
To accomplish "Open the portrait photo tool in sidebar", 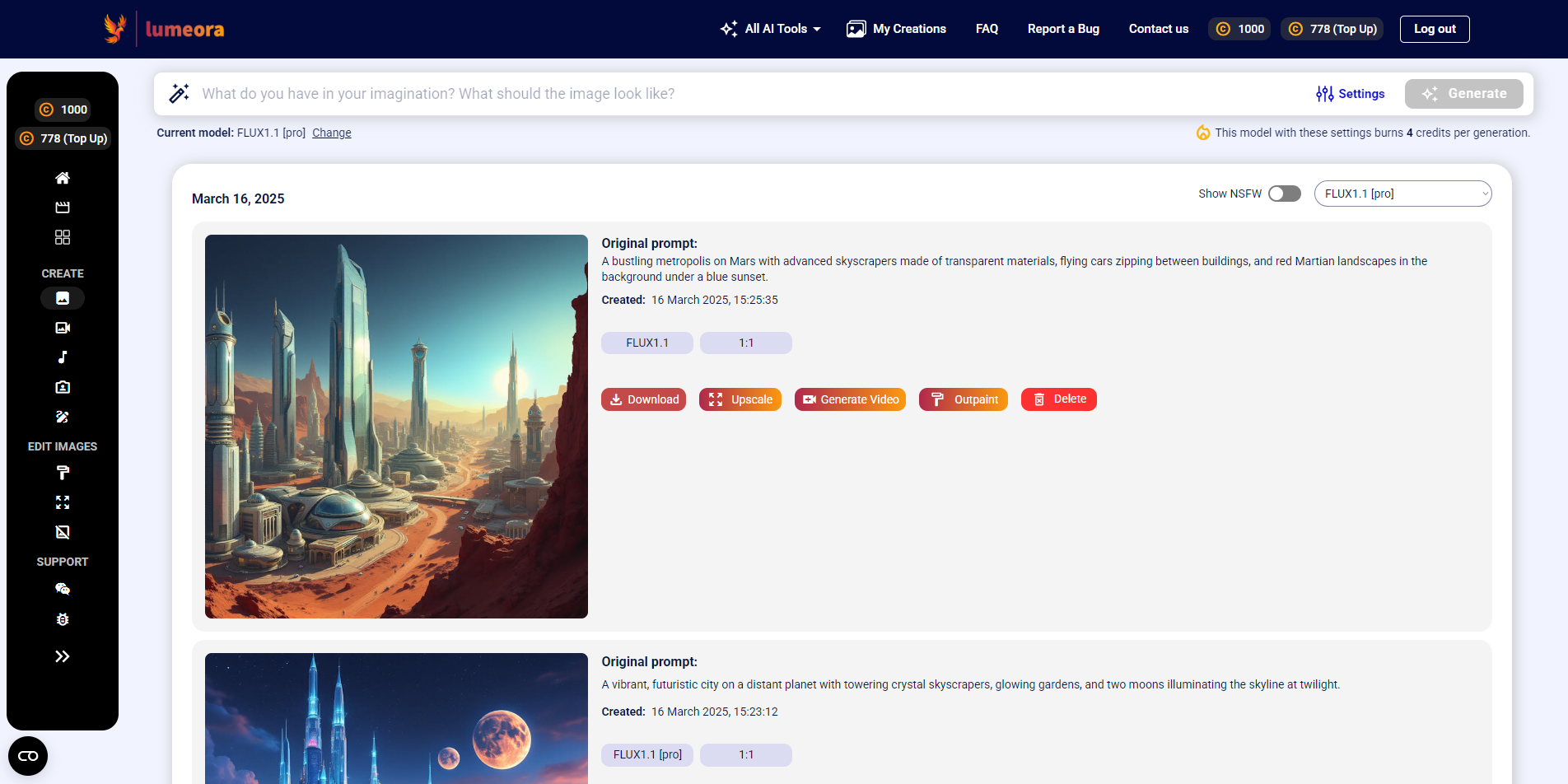I will click(63, 387).
